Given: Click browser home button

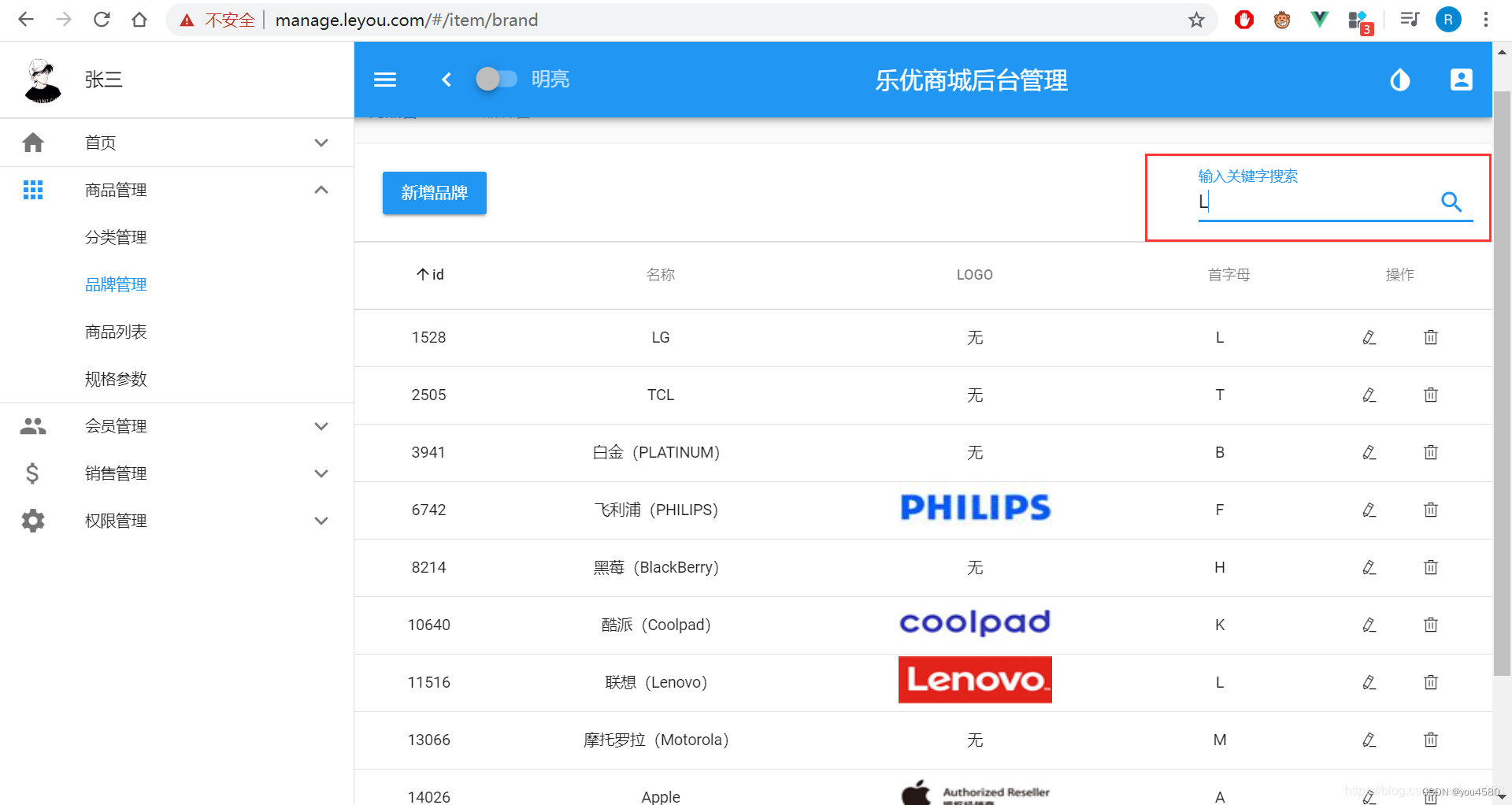Looking at the screenshot, I should [139, 20].
